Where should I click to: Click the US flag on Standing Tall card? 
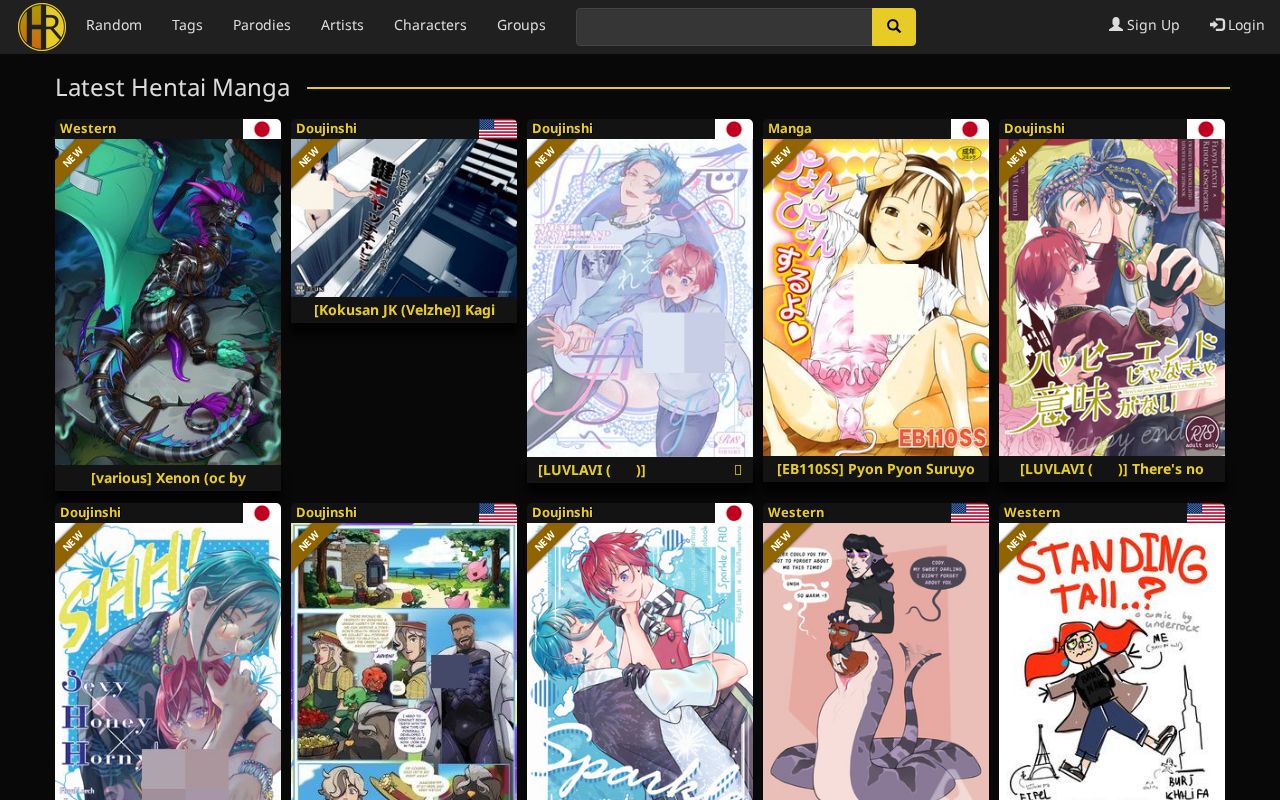1206,513
